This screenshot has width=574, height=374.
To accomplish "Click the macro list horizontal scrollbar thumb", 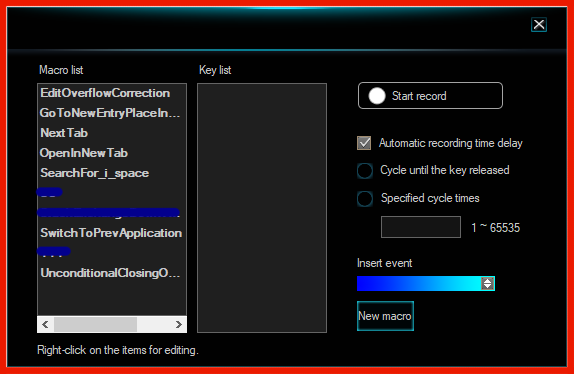I will point(96,324).
